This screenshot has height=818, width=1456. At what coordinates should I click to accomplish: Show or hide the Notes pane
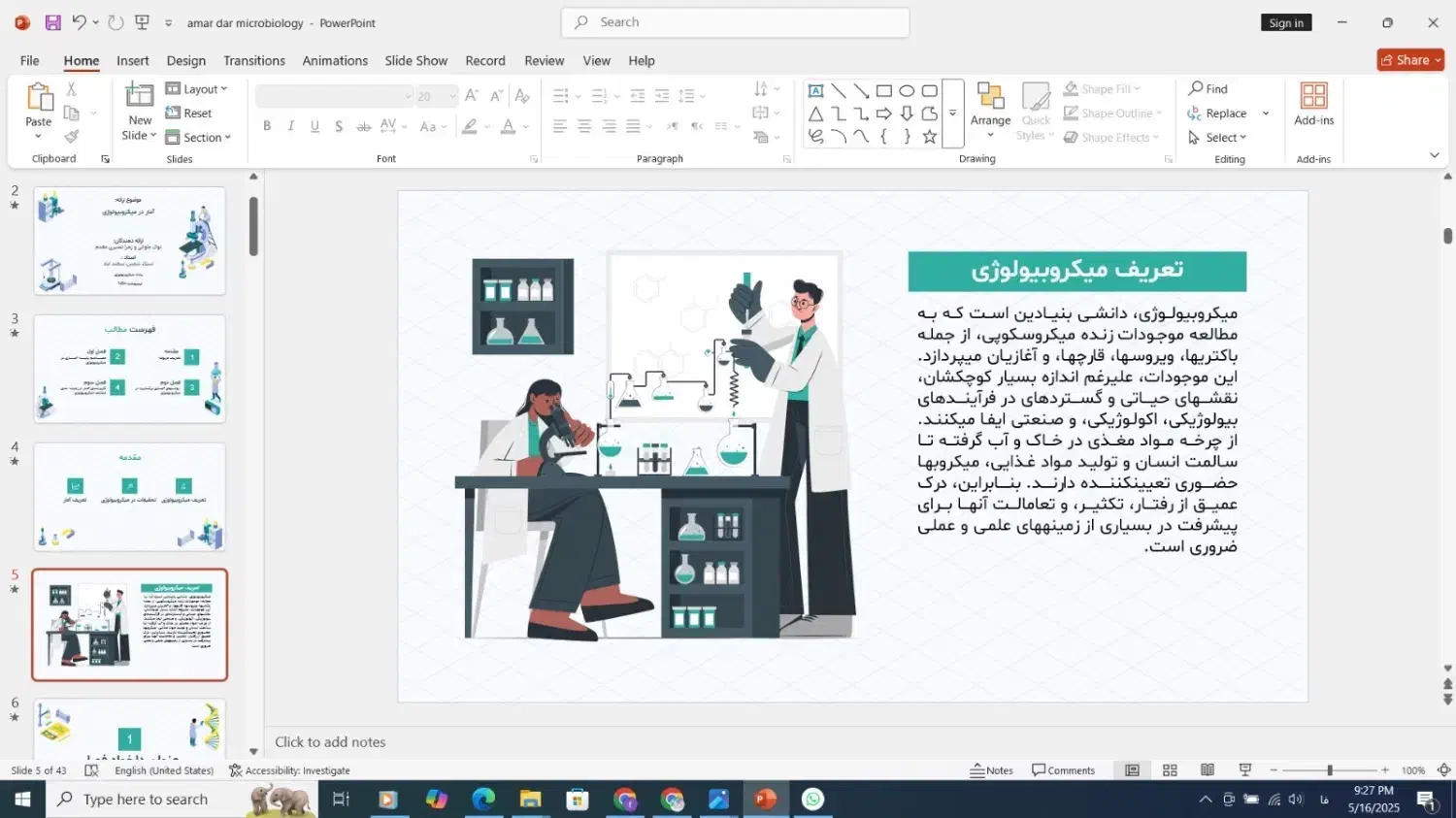pos(991,770)
